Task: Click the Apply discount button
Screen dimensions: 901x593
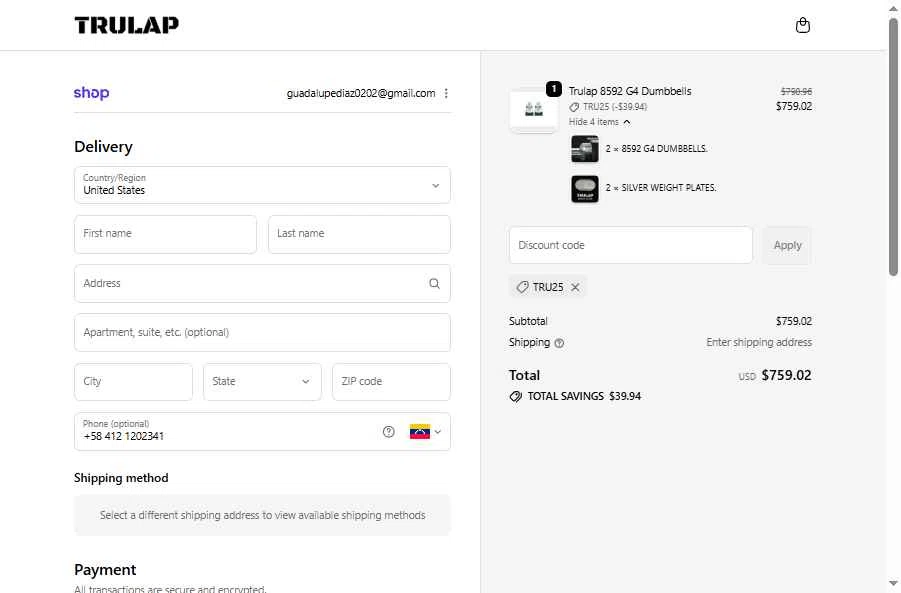Action: 787,245
